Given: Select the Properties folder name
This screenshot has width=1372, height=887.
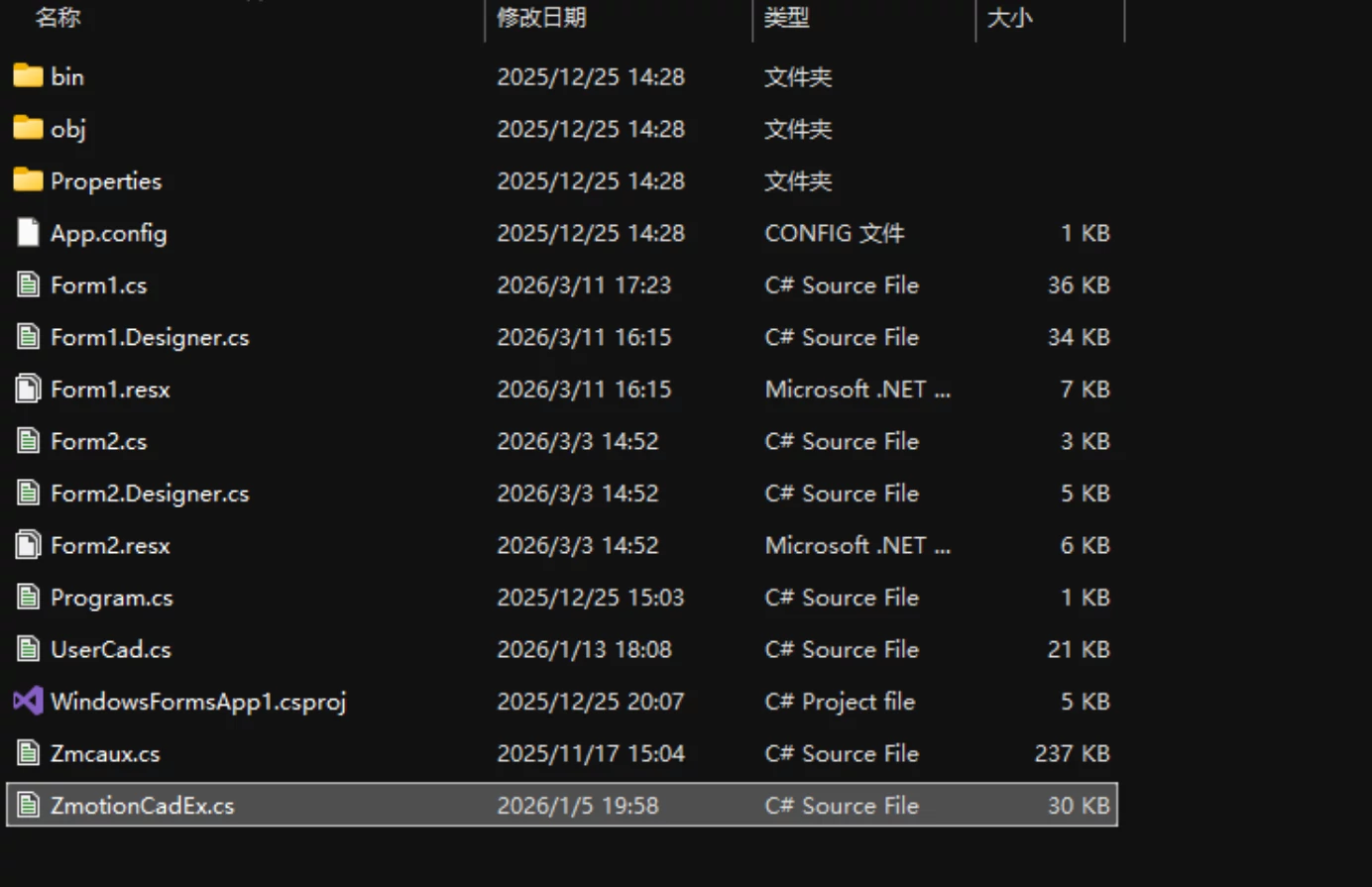Looking at the screenshot, I should [x=106, y=181].
